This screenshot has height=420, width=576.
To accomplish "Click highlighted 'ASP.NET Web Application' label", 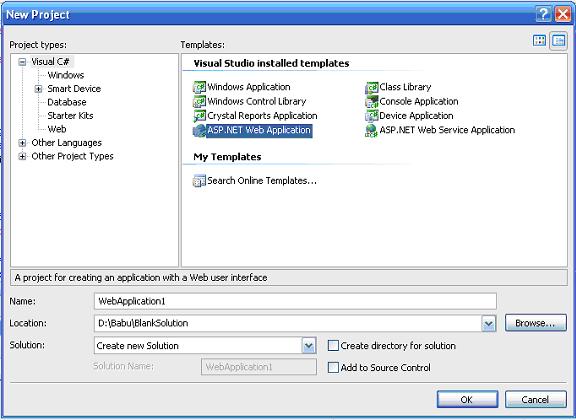I will 259,130.
